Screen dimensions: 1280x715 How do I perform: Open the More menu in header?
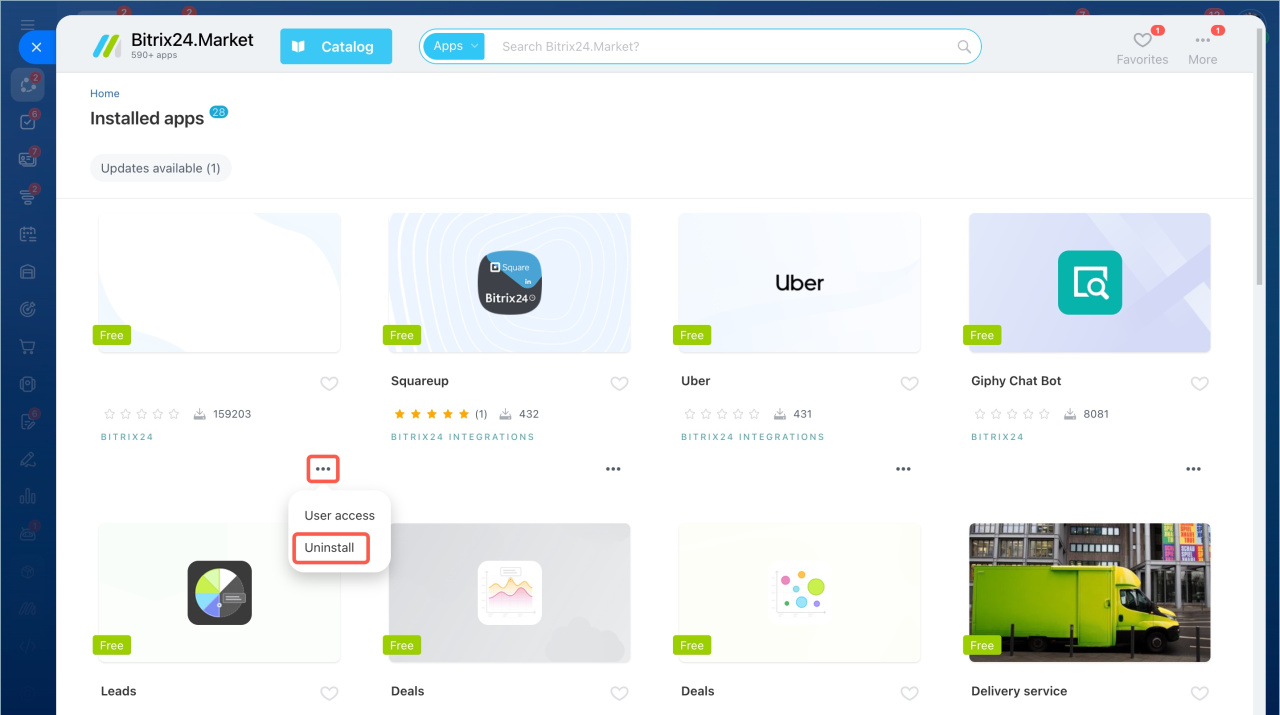click(x=1202, y=41)
